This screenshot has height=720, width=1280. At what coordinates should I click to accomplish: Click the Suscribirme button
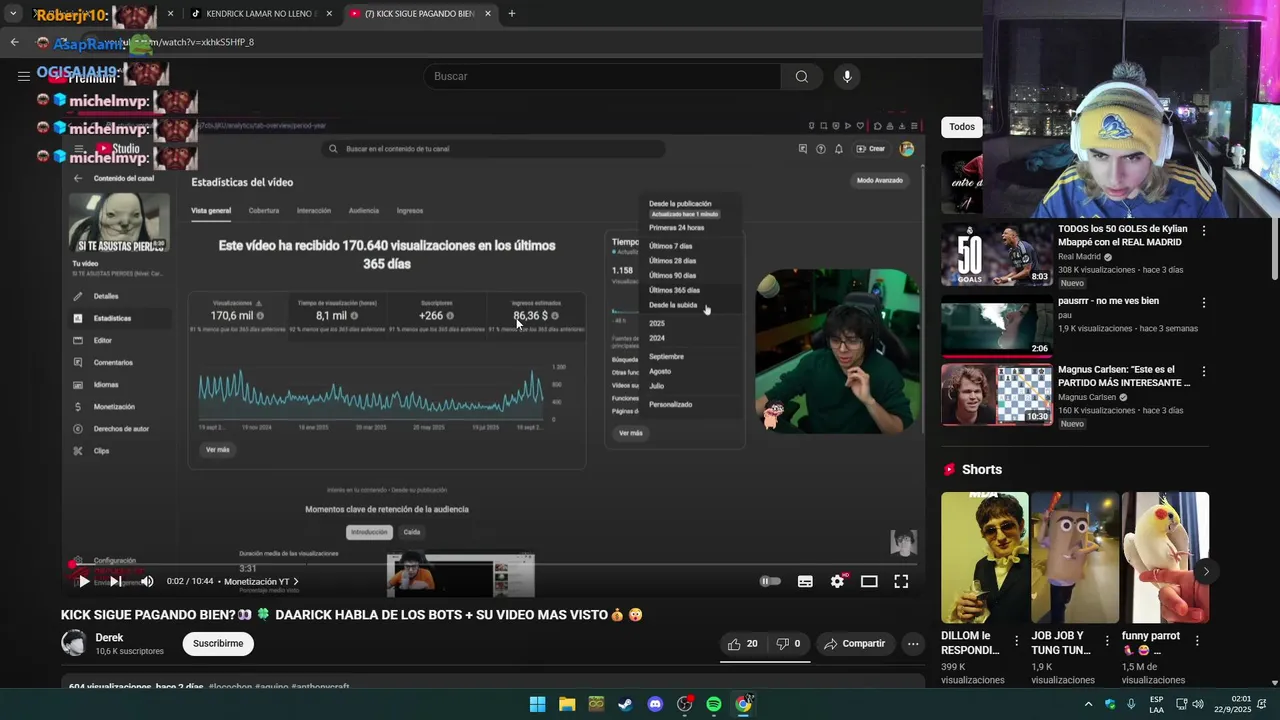point(218,644)
